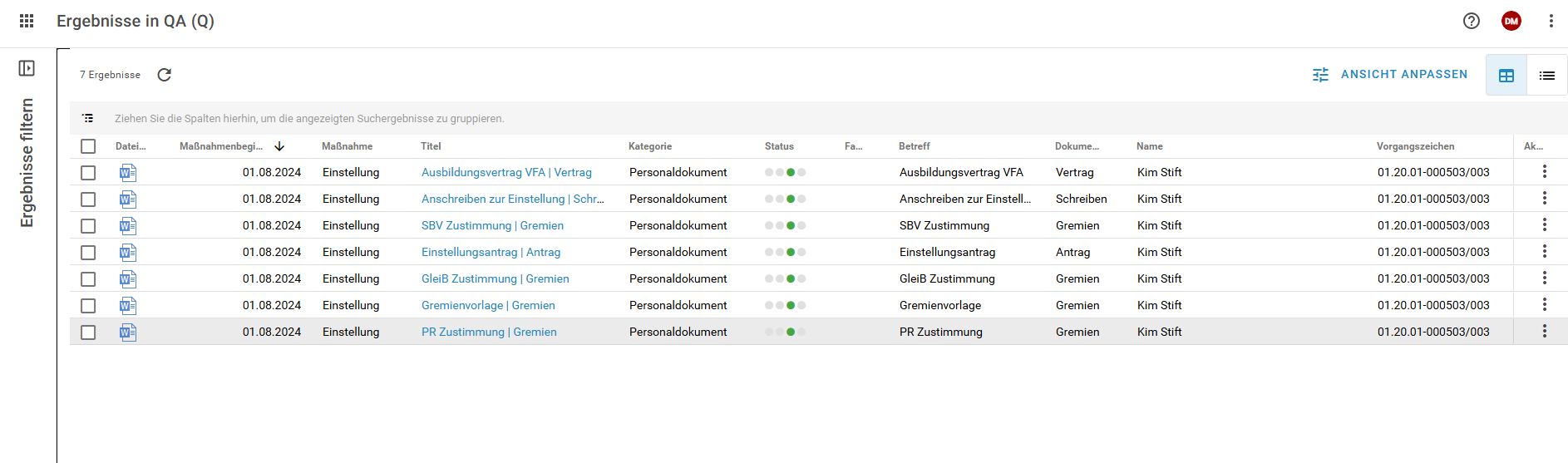Open Word file icon for Einstellungsantrag row
The image size is (1568, 463).
[x=127, y=253]
